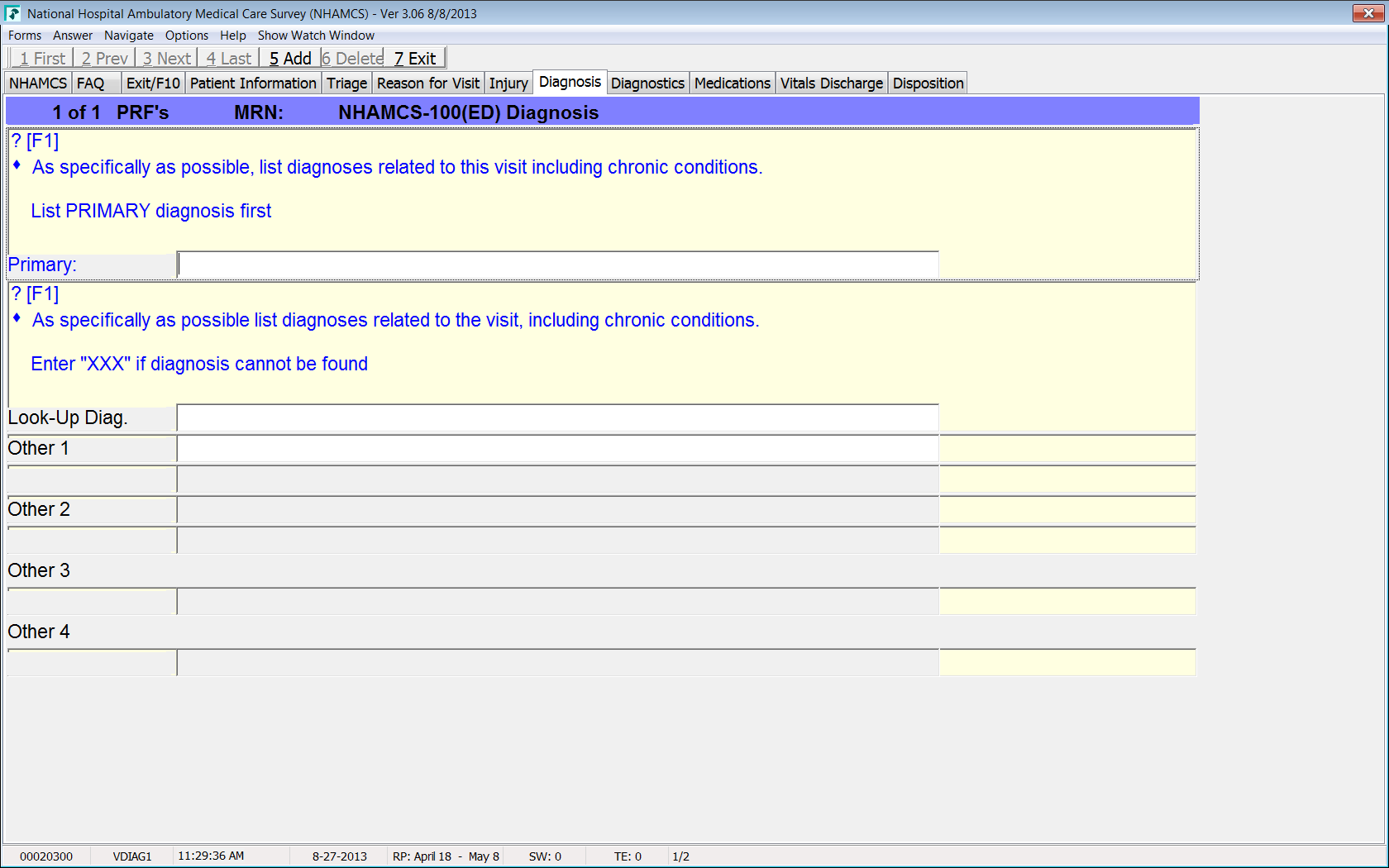Image resolution: width=1389 pixels, height=868 pixels.
Task: Switch to the NHAMCS tab
Action: 38,83
